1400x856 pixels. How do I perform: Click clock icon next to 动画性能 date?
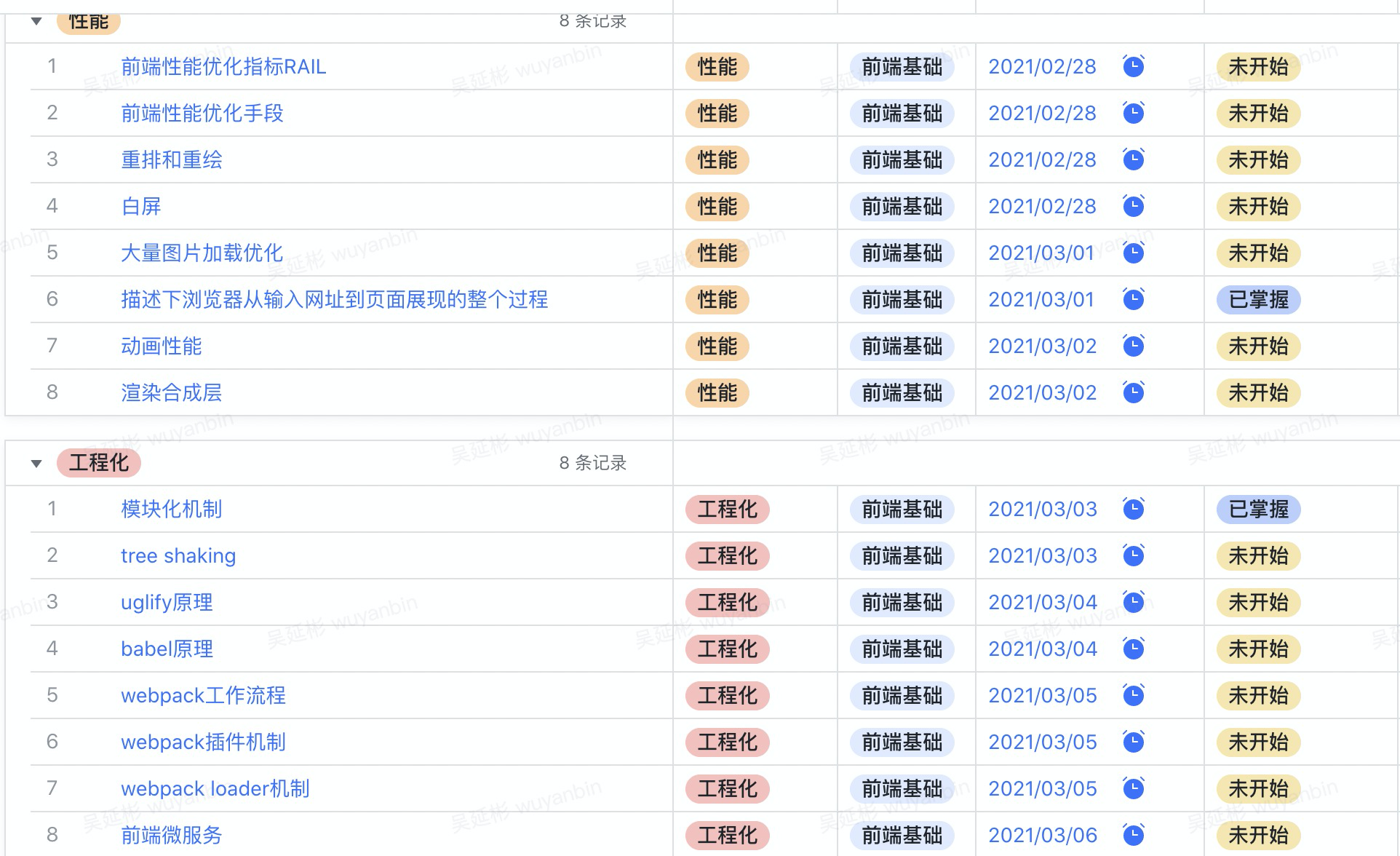click(1133, 346)
